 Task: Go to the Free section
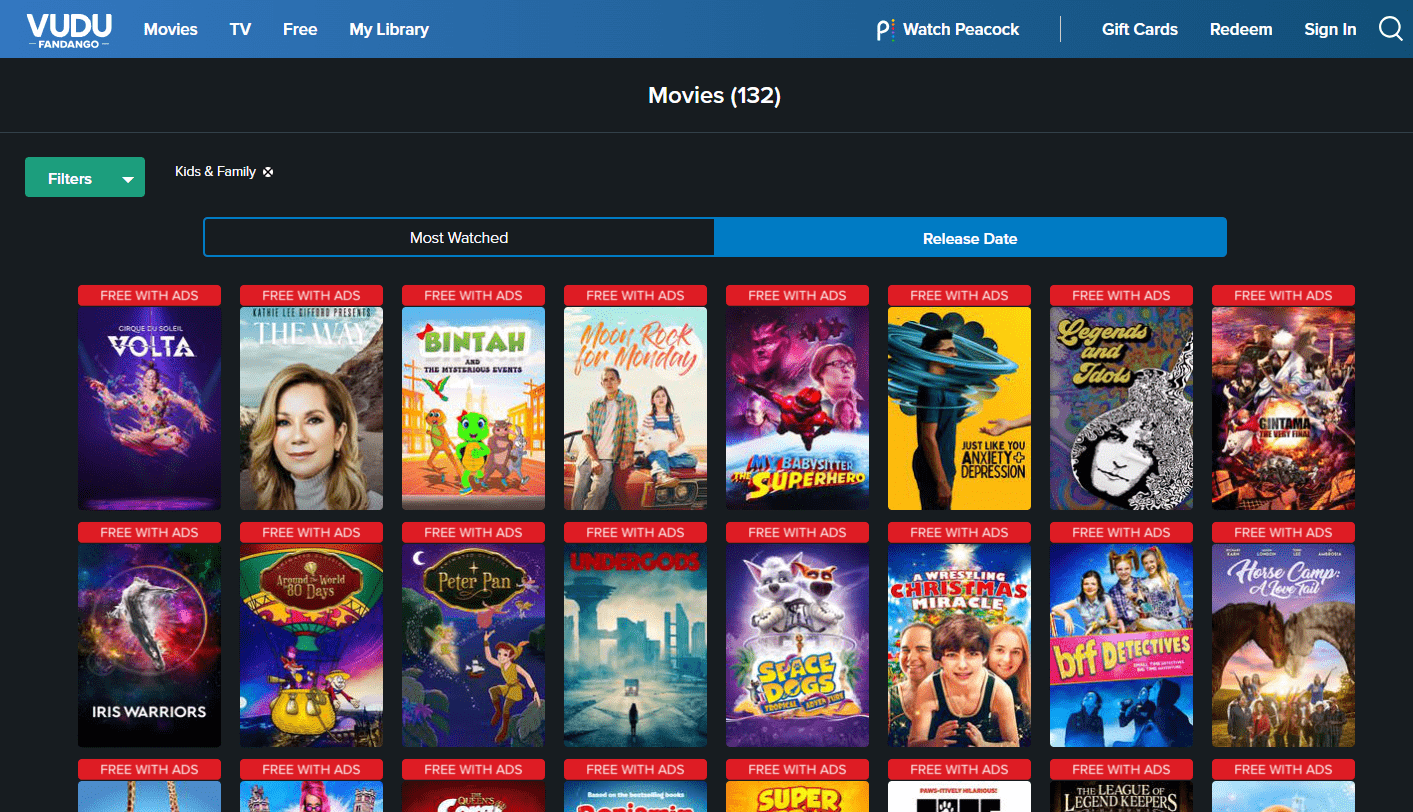pos(300,29)
